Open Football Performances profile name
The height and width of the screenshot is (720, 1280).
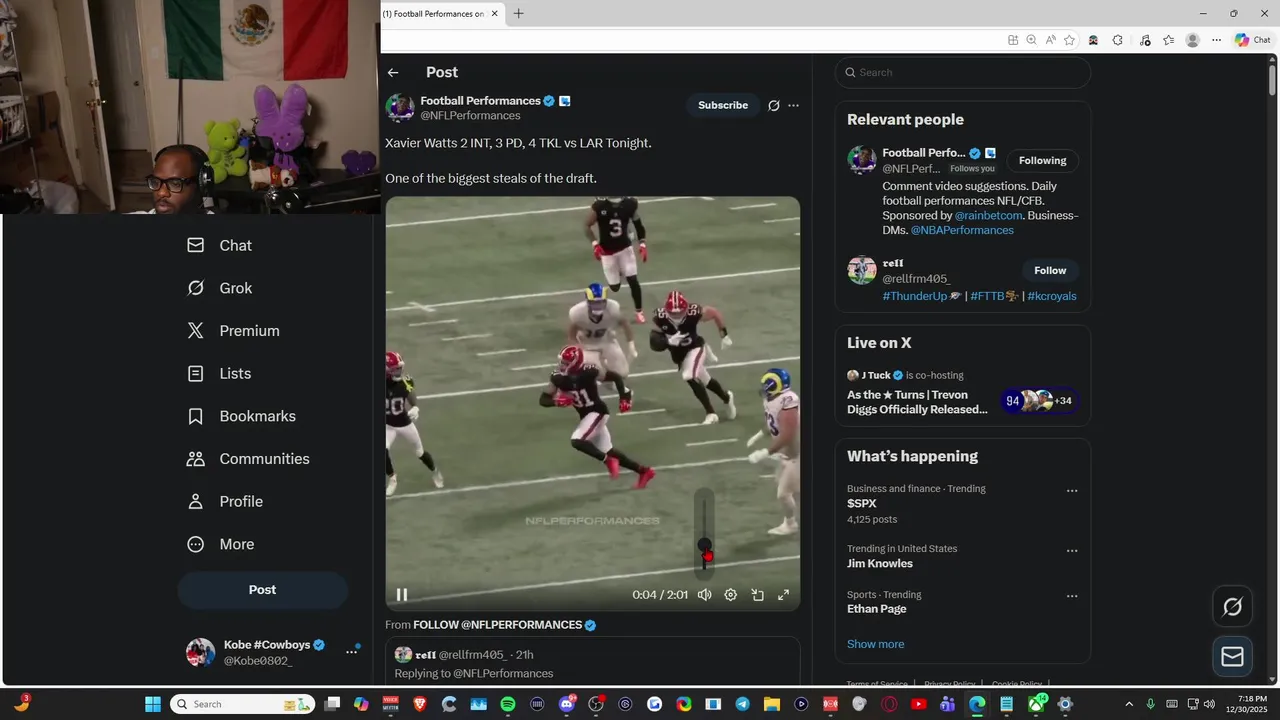coord(480,101)
